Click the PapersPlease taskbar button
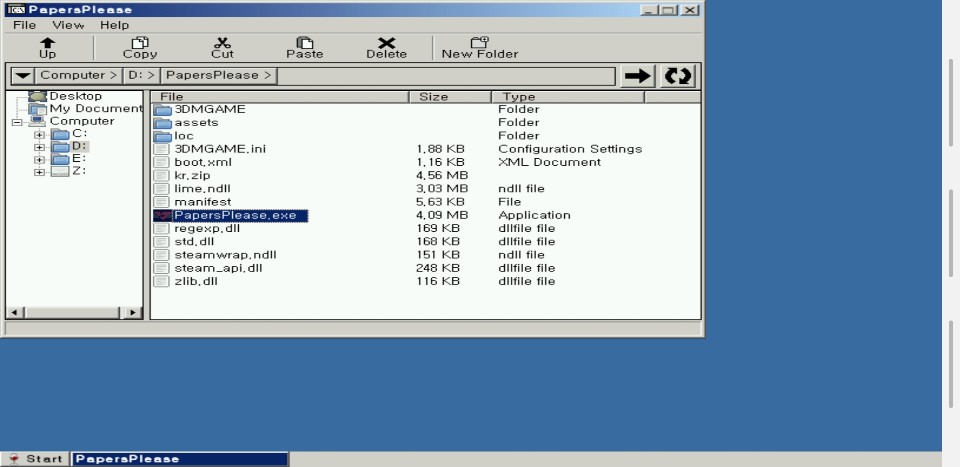960x467 pixels. click(x=180, y=459)
